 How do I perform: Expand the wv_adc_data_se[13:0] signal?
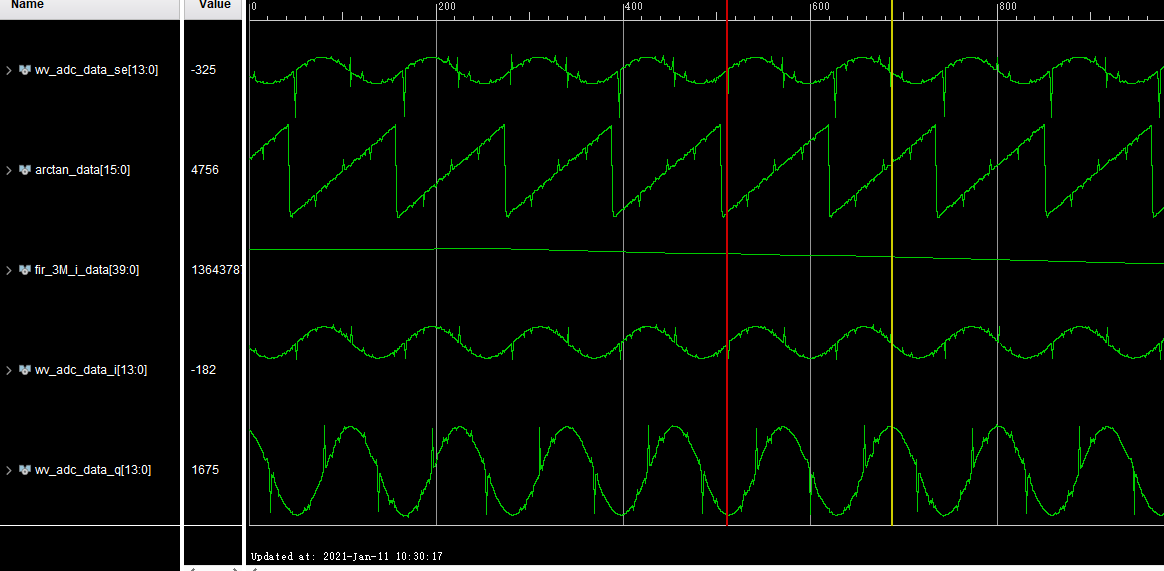9,71
